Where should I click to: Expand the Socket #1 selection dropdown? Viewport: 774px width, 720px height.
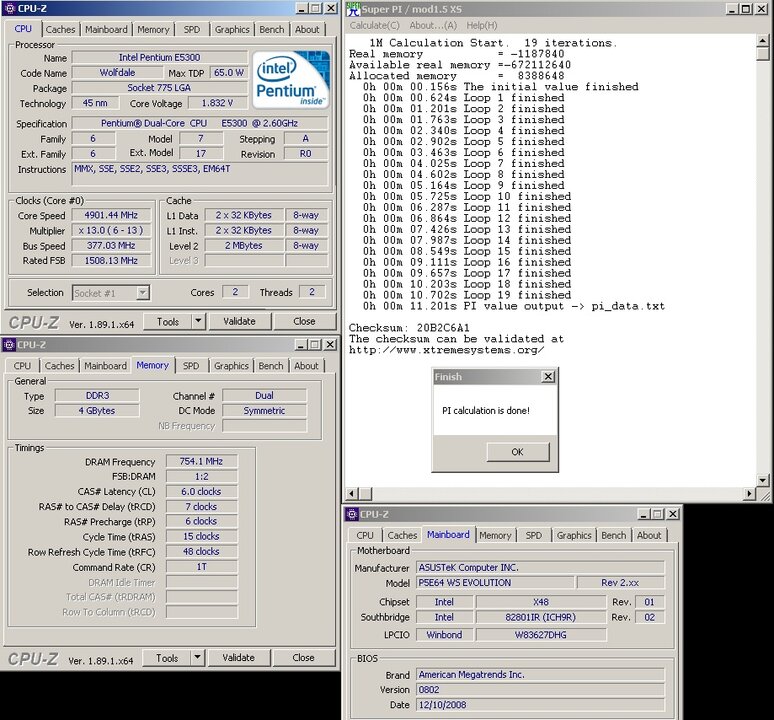pyautogui.click(x=143, y=293)
